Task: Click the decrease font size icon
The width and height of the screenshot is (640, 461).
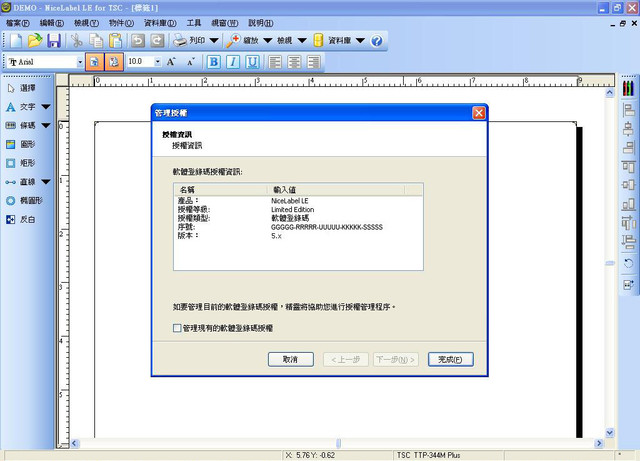Action: click(x=191, y=62)
